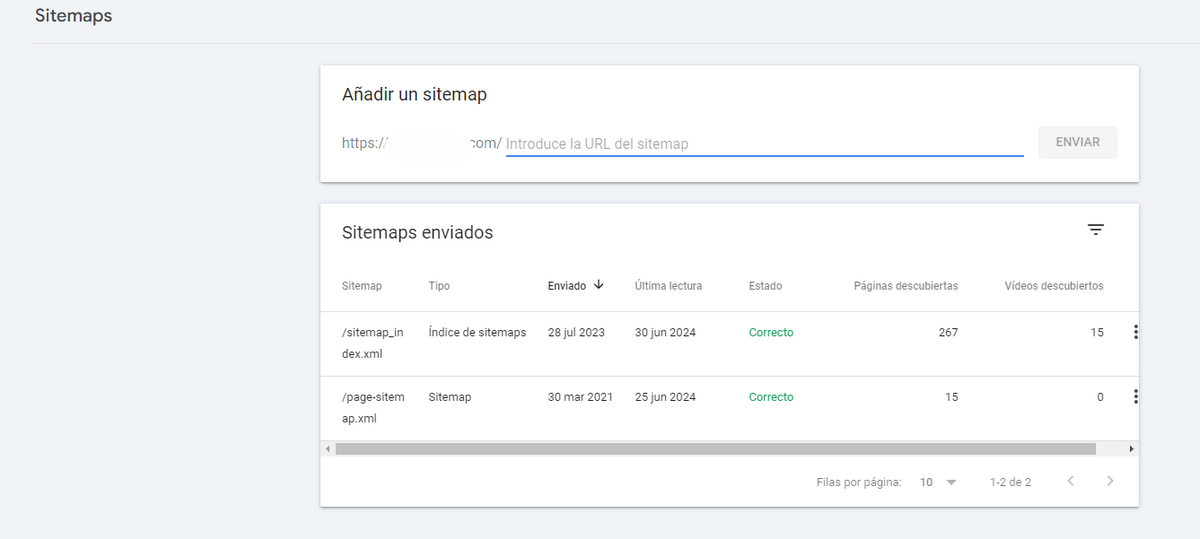Image resolution: width=1200 pixels, height=539 pixels.
Task: Click the 267 discovered pages value
Action: (x=948, y=333)
